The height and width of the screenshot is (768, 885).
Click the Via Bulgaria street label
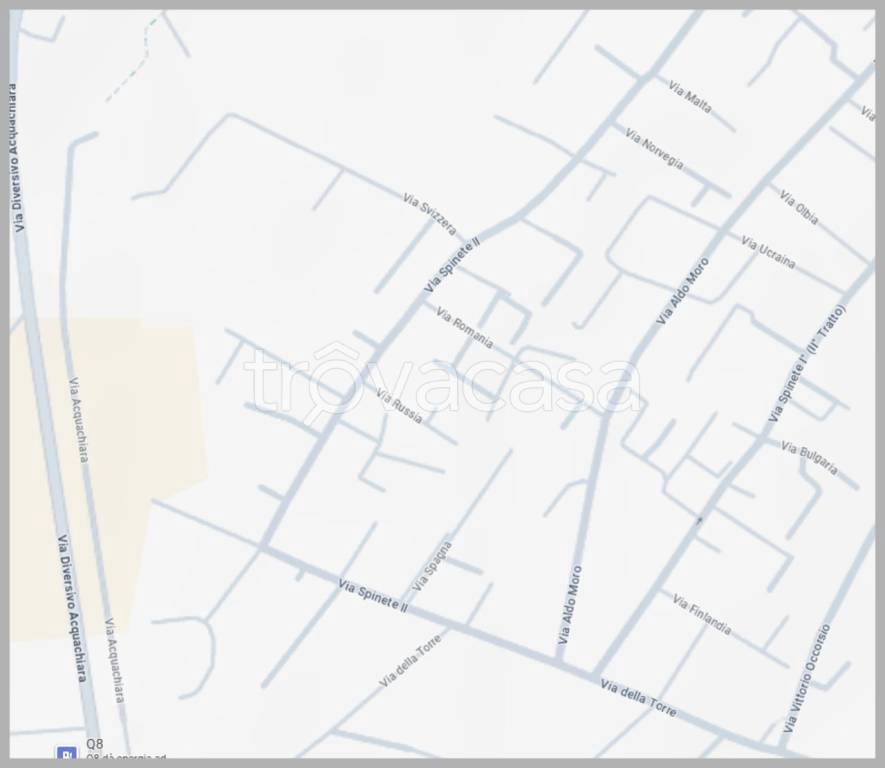tap(809, 457)
